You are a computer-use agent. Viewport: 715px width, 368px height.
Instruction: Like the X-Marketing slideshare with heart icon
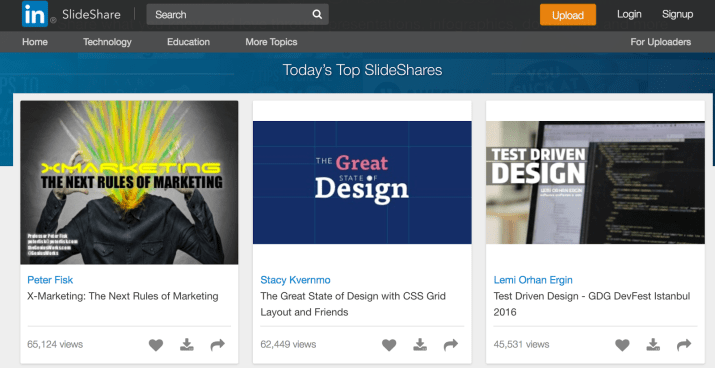[x=155, y=345]
